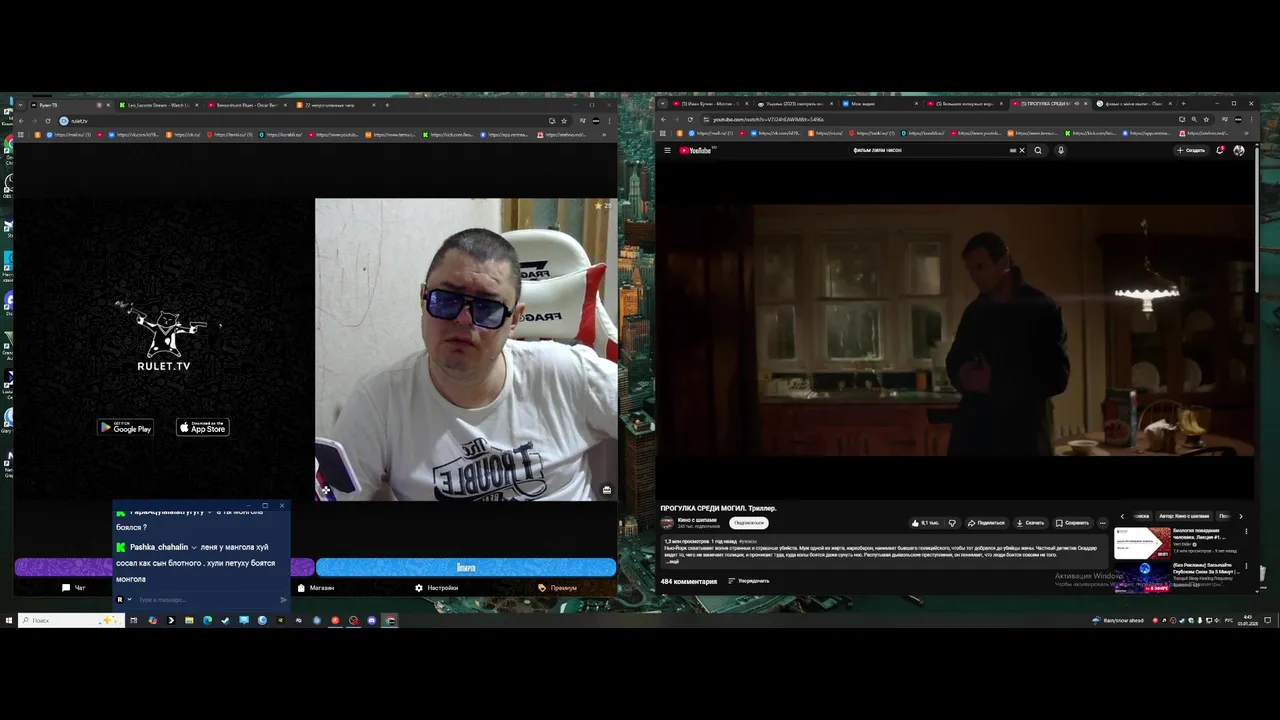Like the video with thumbs-up
This screenshot has width=1280, height=720.
click(926, 523)
